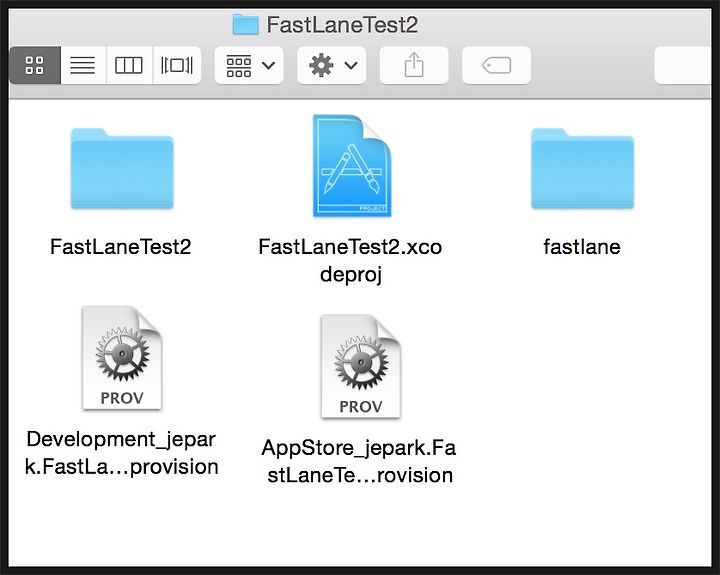Switch to column view mode
Viewport: 720px width, 575px height.
129,65
